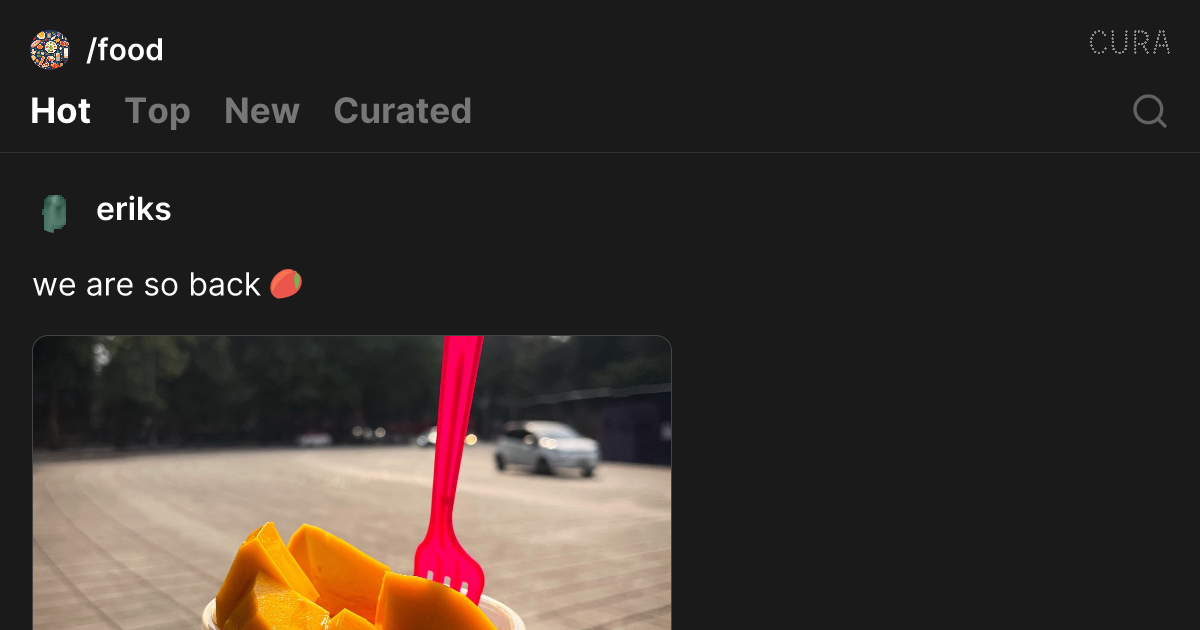Viewport: 1200px width, 630px height.
Task: Open eriks' green profile avatar
Action: point(54,213)
